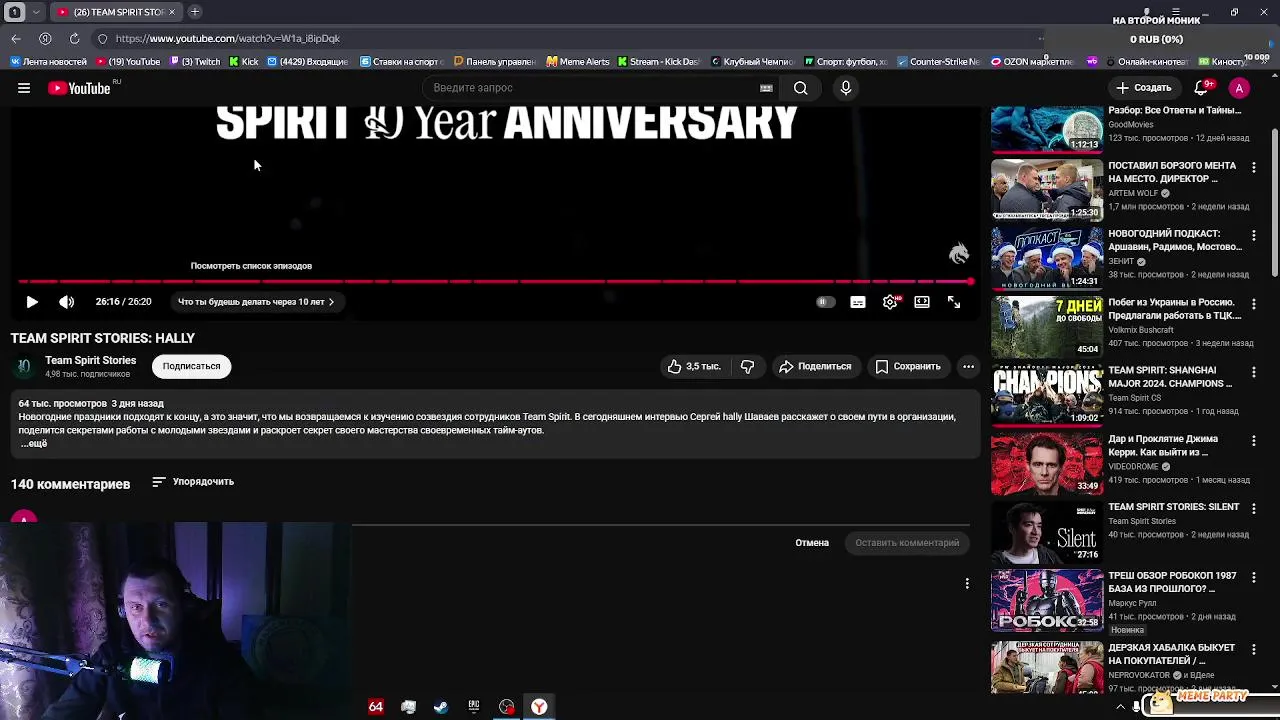Like the video with 3,5 тыс. likes
The width and height of the screenshot is (1280, 720).
(694, 367)
